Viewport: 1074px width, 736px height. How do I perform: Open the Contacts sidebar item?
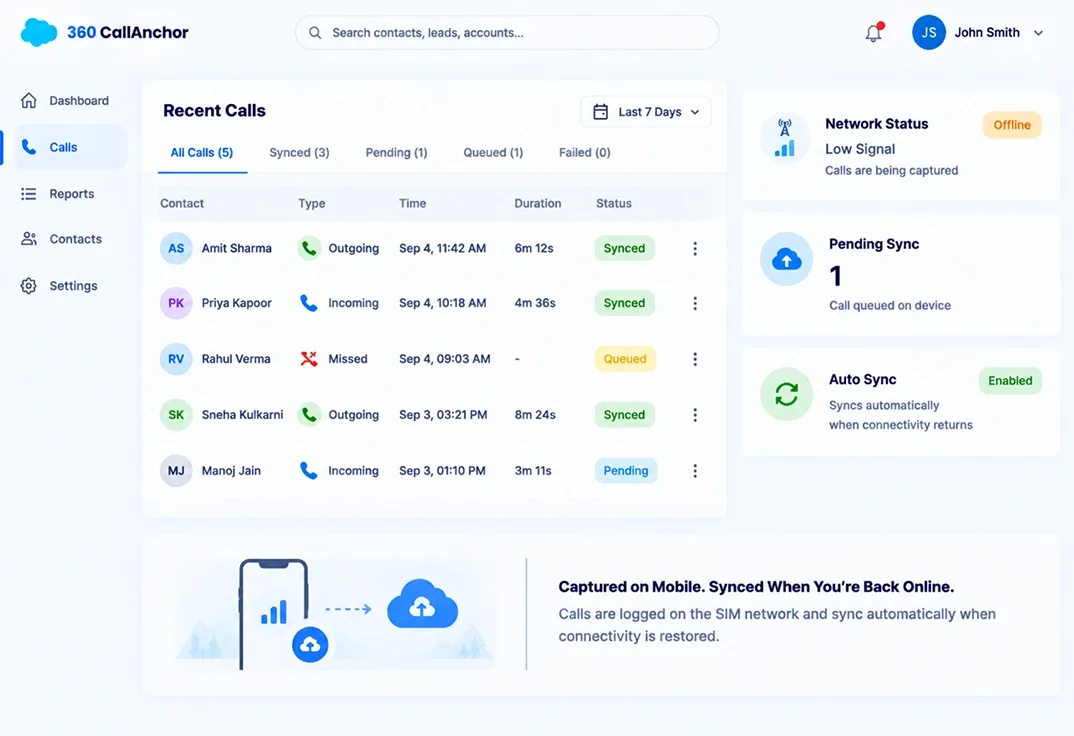click(x=71, y=239)
